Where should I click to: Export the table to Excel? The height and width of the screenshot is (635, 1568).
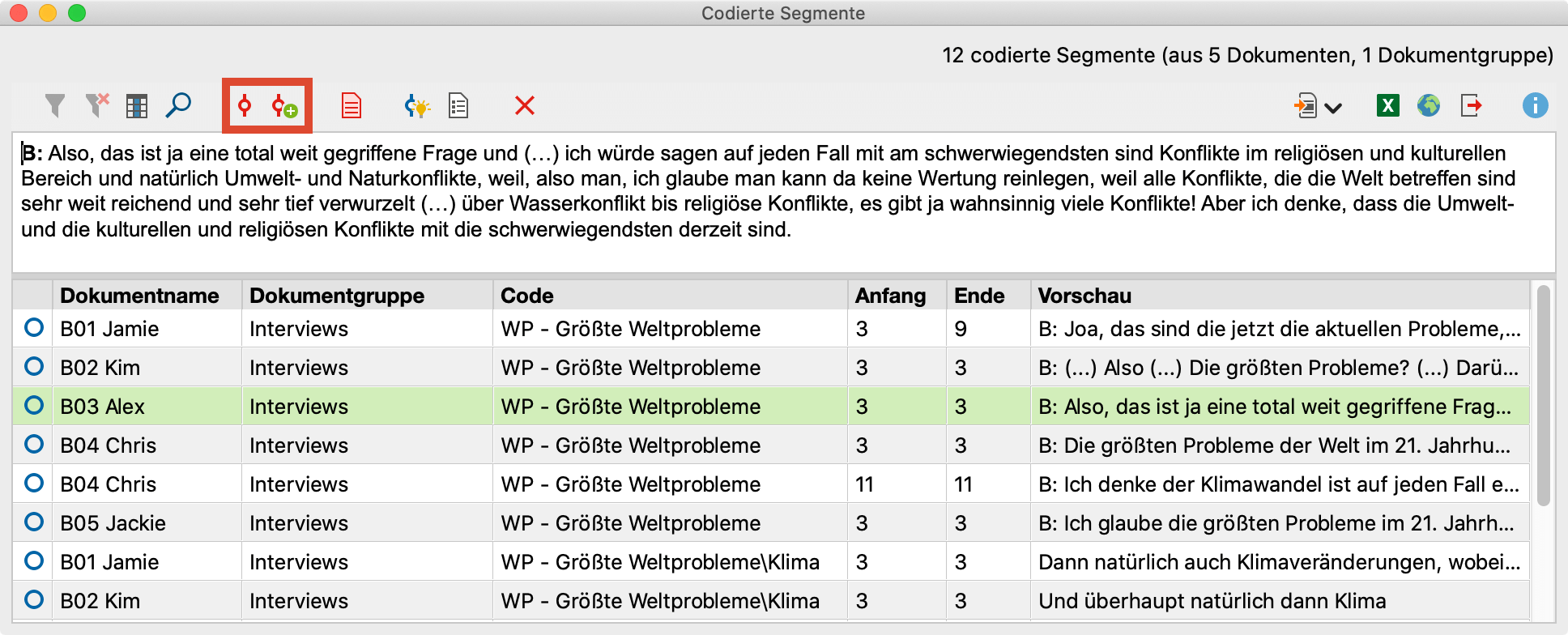pyautogui.click(x=1387, y=105)
